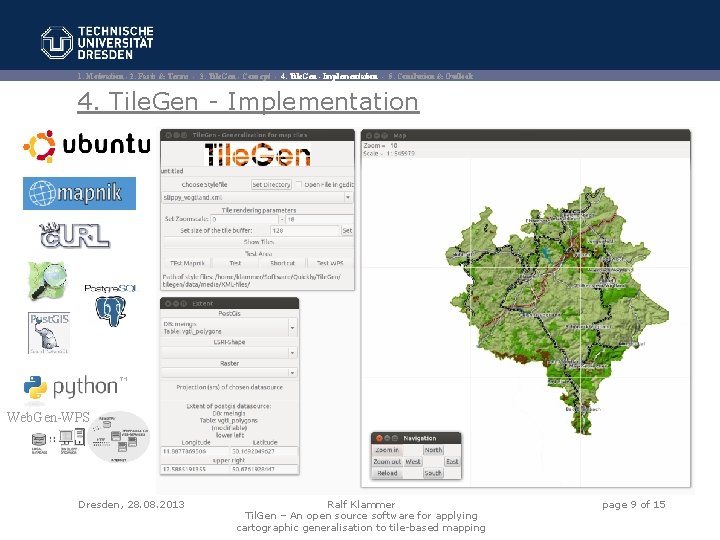Click the Ubuntu circle logo
720x540 pixels.
(39, 146)
